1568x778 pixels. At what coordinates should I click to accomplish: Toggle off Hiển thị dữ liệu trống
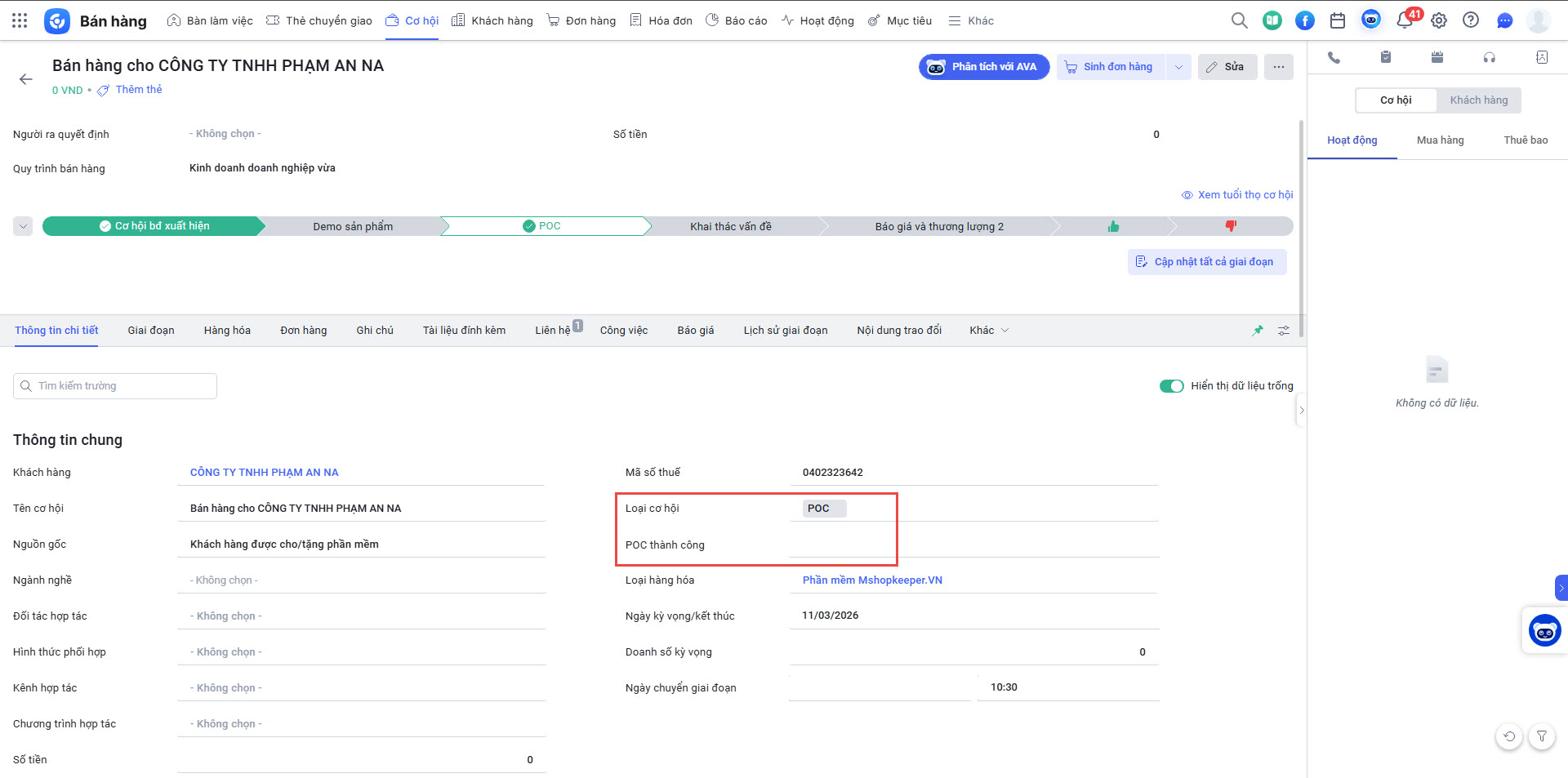point(1171,386)
